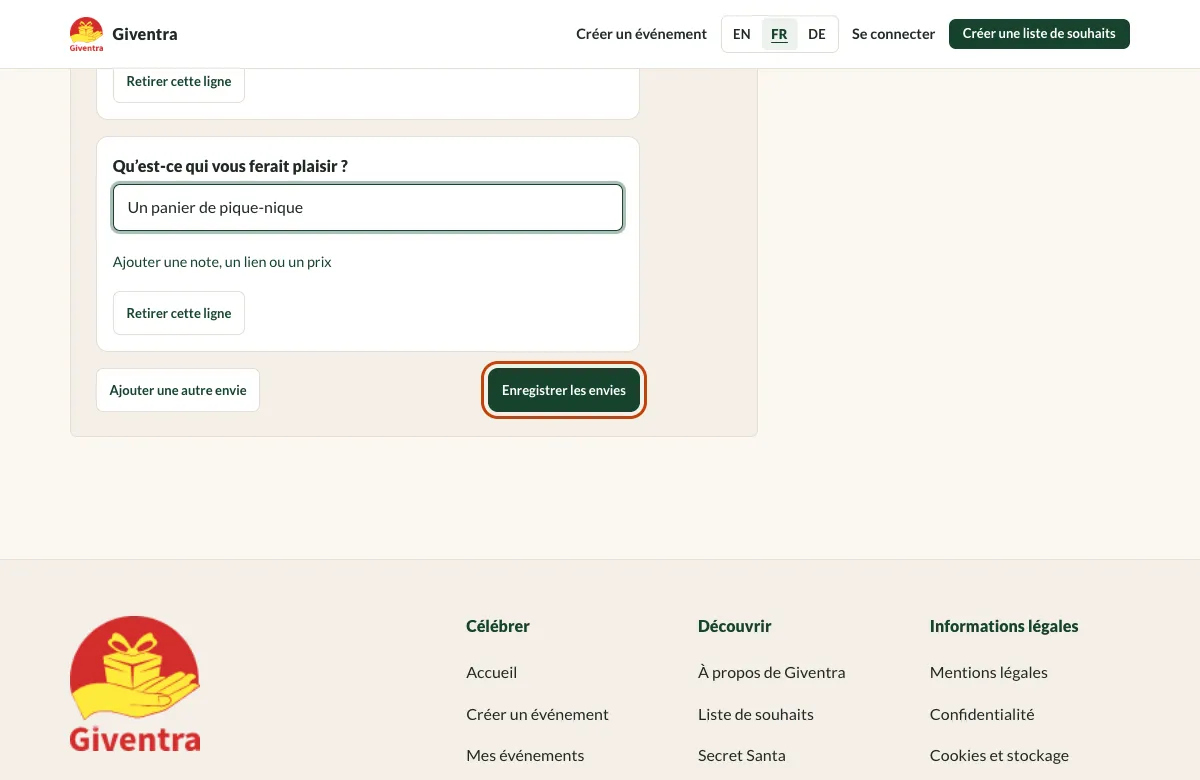Select the FR language option

click(779, 34)
